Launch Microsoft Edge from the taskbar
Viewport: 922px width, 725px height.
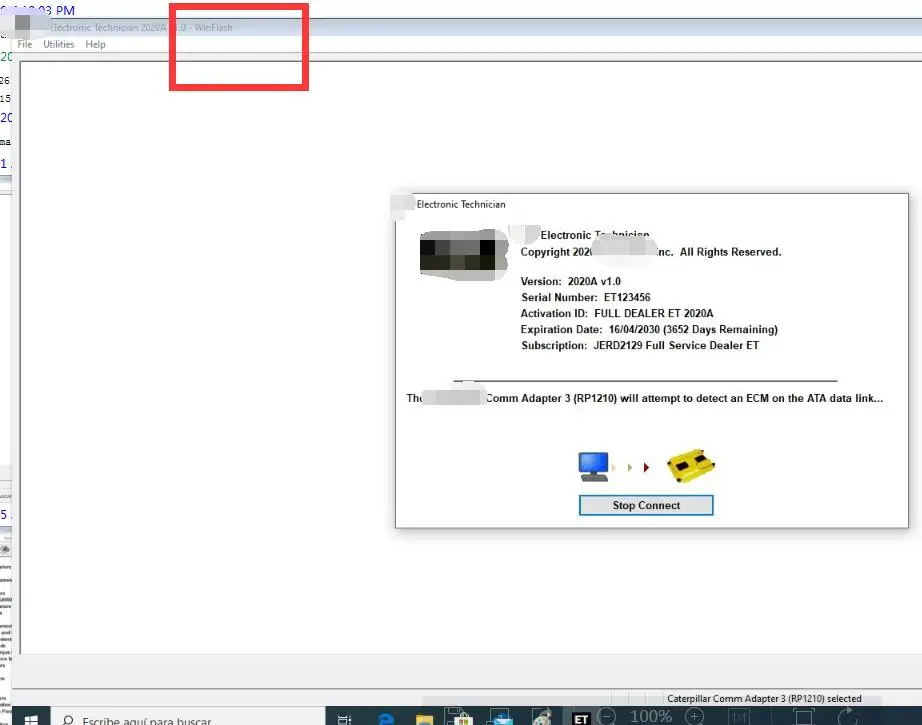click(385, 719)
